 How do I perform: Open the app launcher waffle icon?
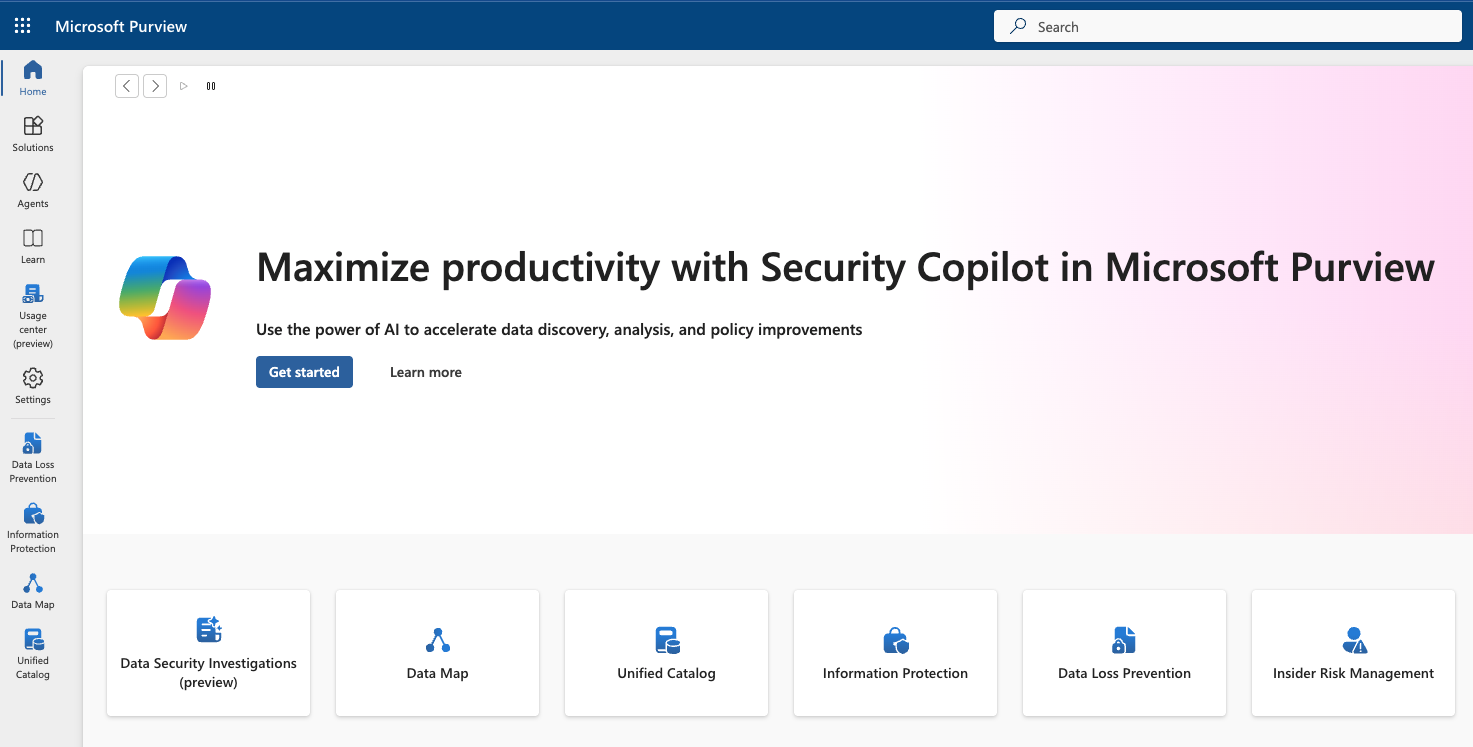tap(22, 26)
